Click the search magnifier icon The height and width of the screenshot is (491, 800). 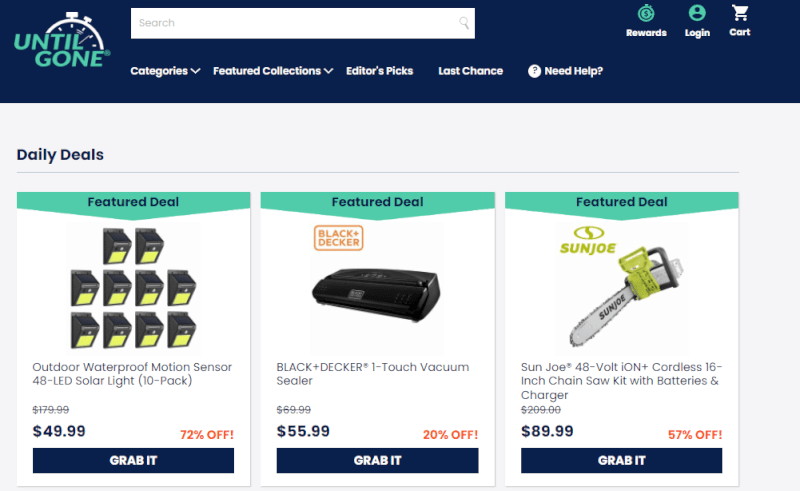click(x=464, y=23)
